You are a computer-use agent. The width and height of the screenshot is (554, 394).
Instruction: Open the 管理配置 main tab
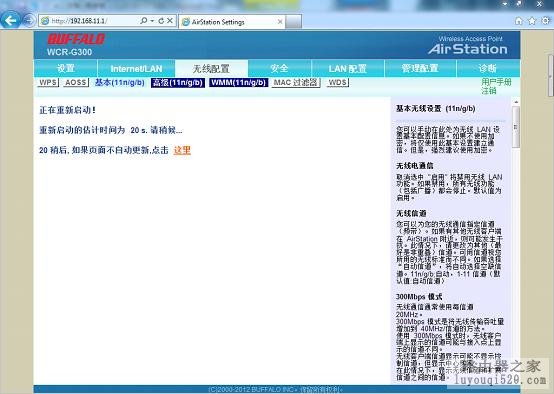pyautogui.click(x=420, y=68)
